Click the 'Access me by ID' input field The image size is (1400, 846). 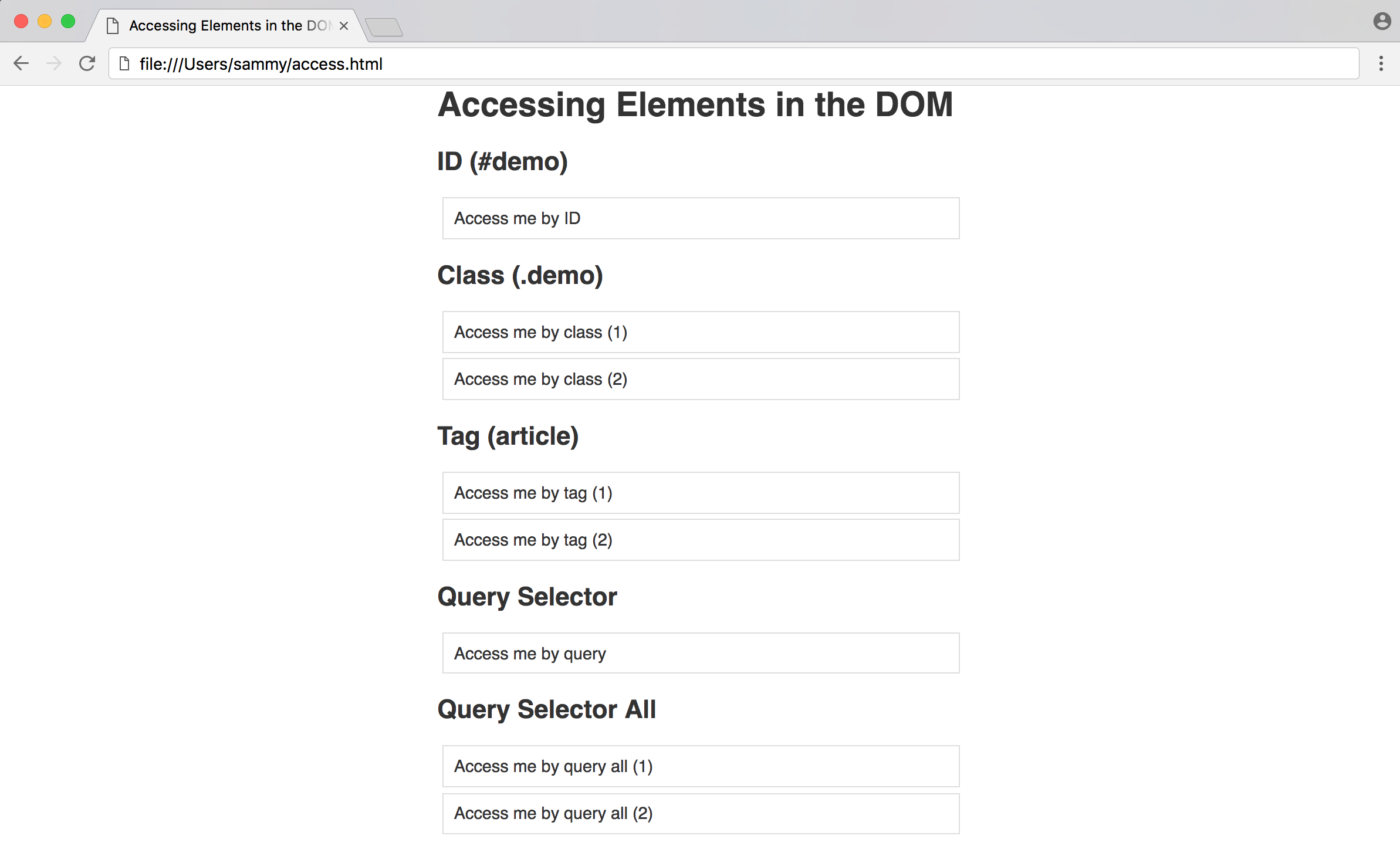[x=700, y=217]
